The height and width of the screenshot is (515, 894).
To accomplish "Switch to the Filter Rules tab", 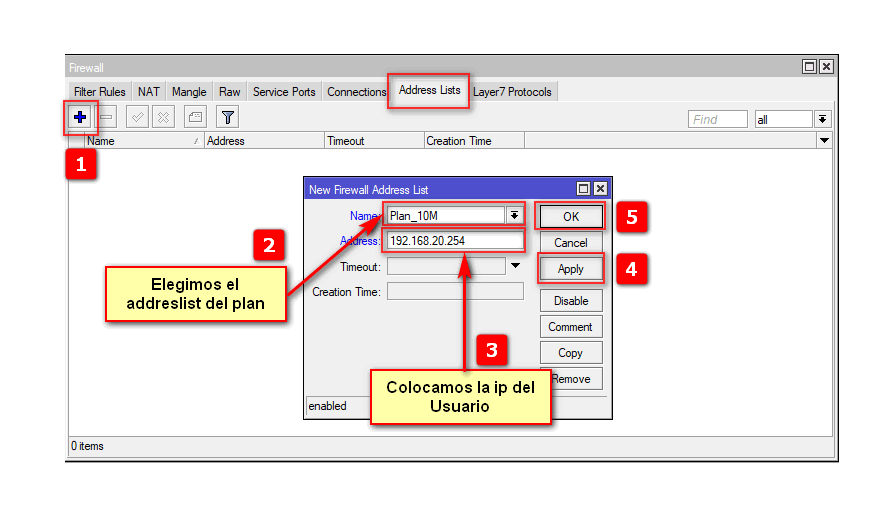I will coord(100,92).
